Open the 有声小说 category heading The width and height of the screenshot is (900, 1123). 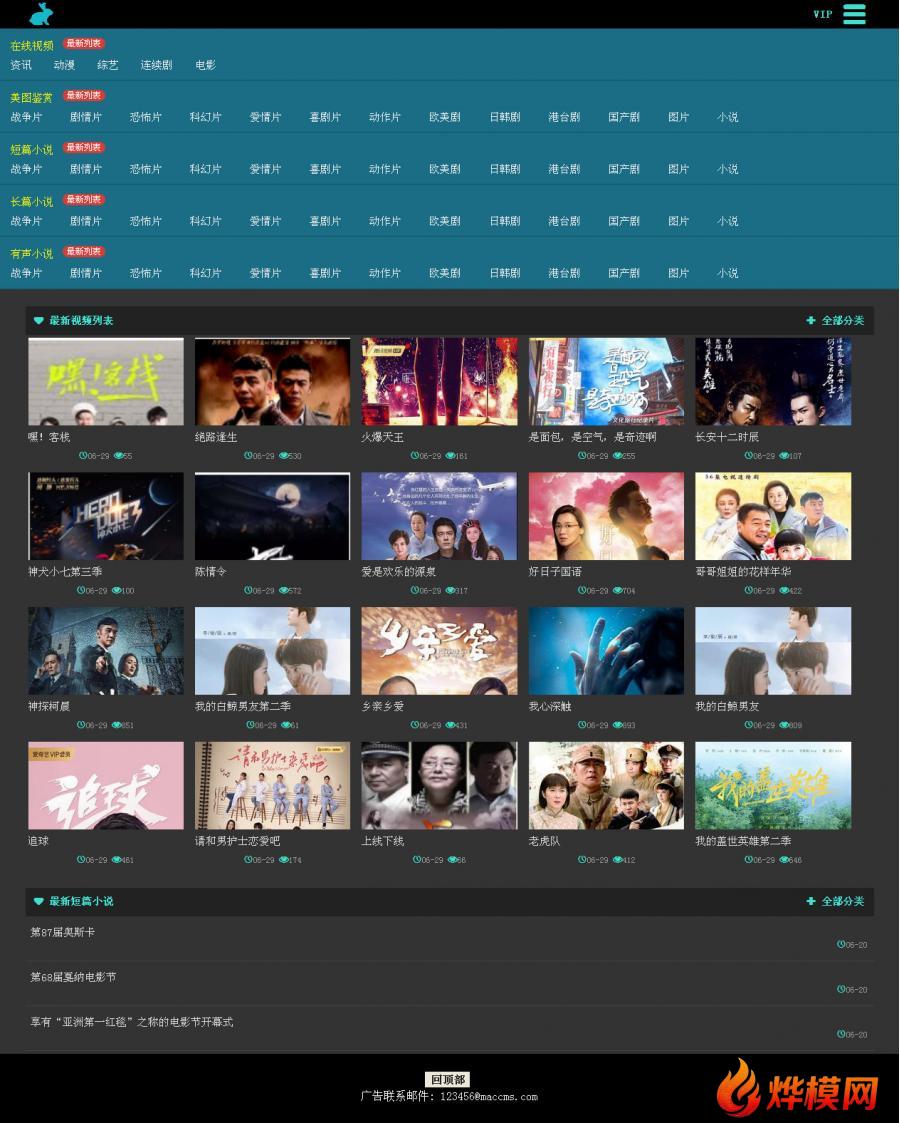[32, 254]
